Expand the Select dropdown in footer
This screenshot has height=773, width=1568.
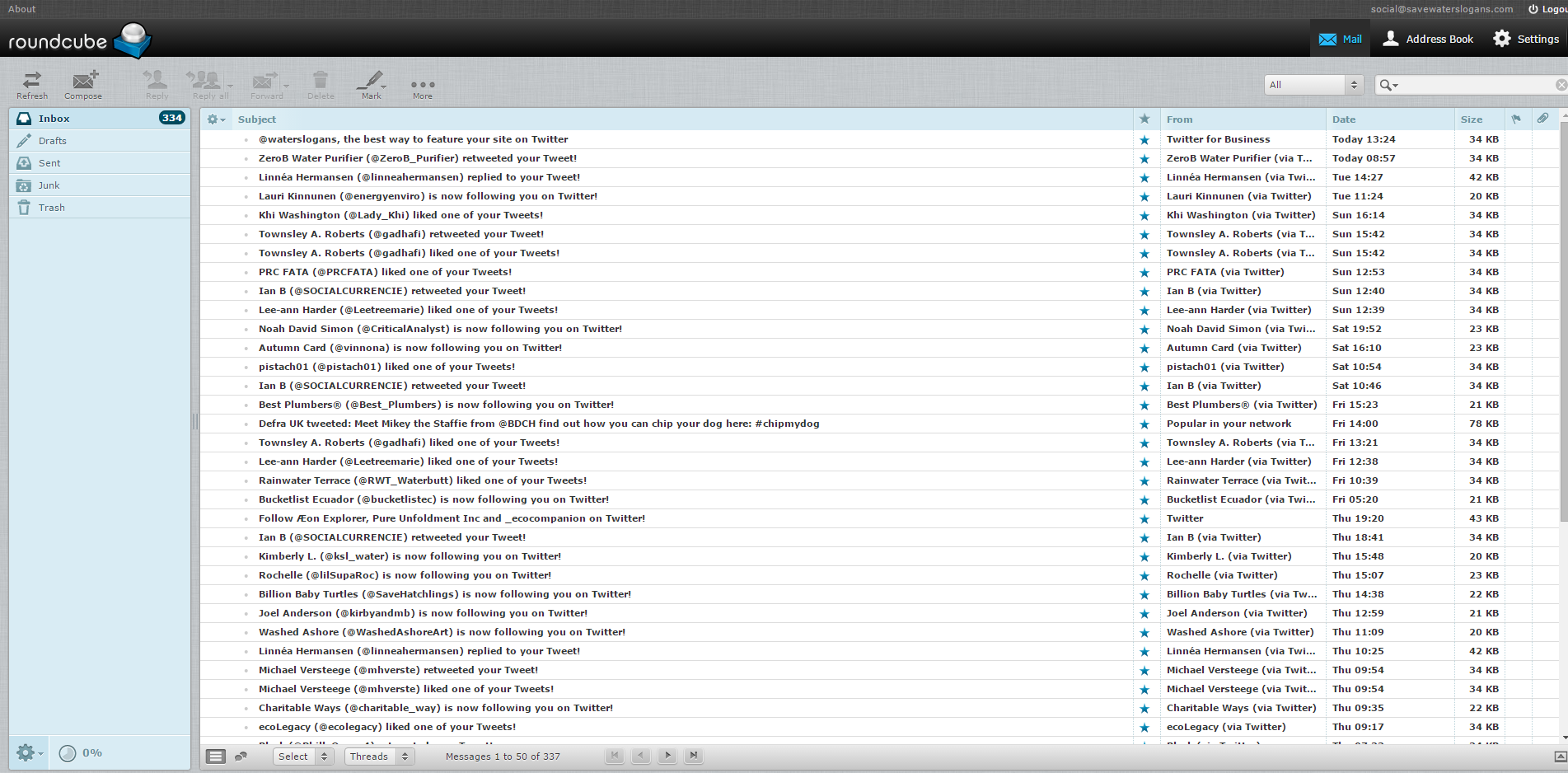pos(302,757)
